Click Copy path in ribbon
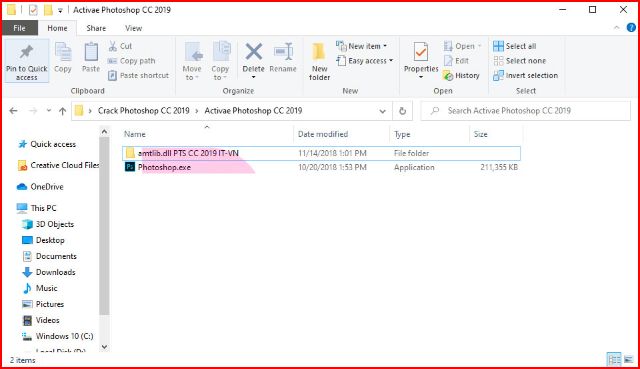The width and height of the screenshot is (640, 369). (x=131, y=61)
